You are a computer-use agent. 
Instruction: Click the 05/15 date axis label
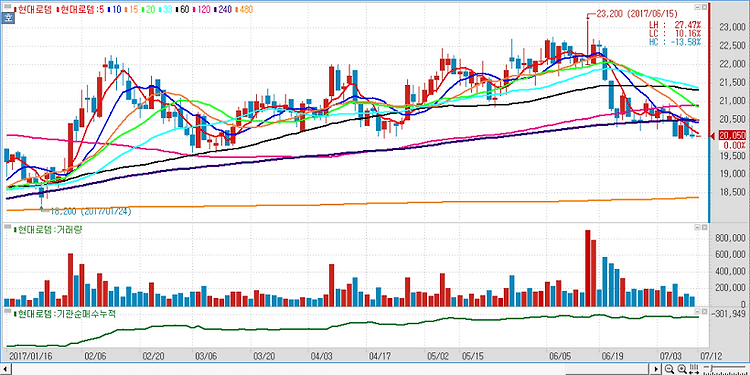point(473,357)
